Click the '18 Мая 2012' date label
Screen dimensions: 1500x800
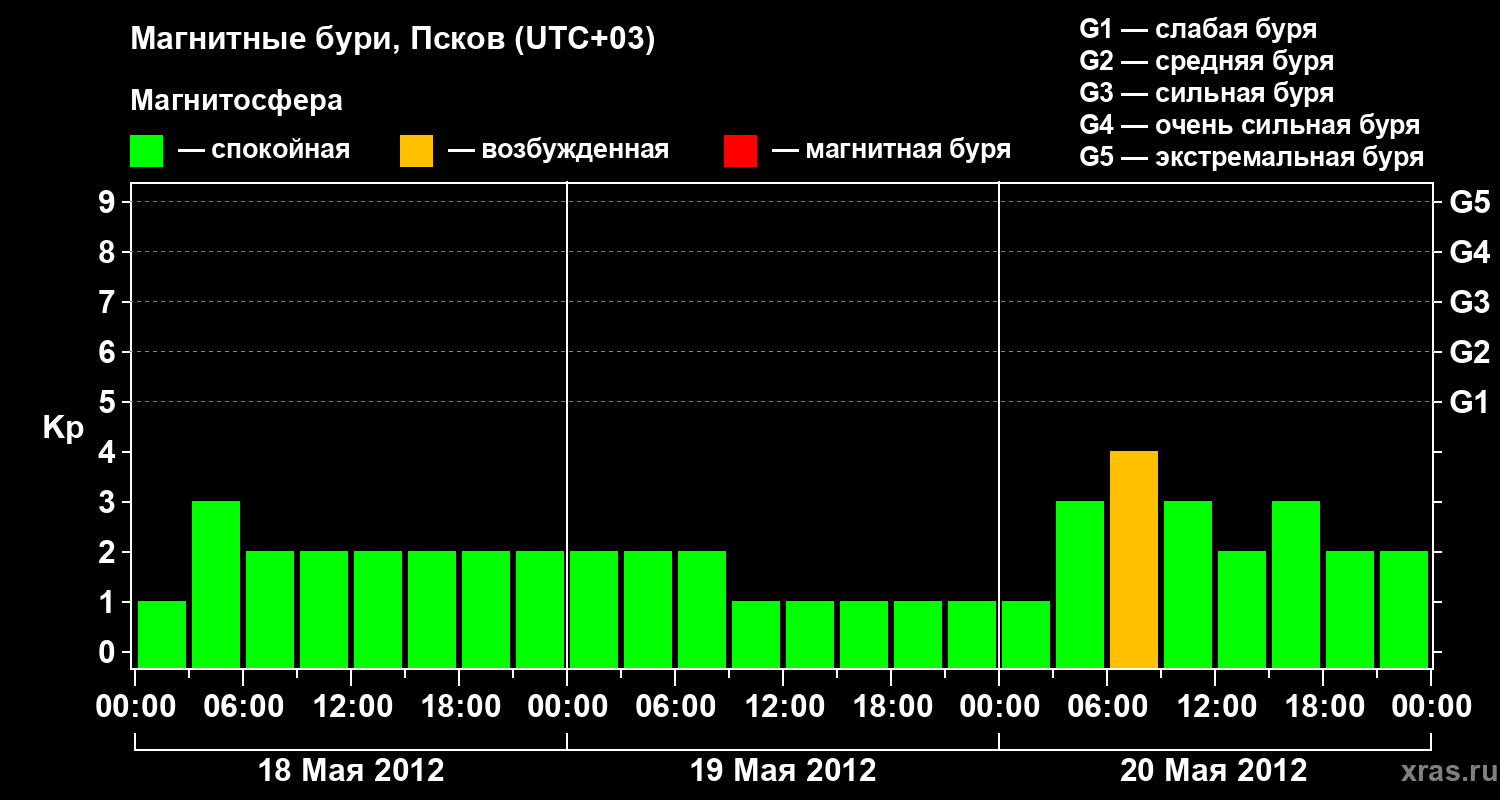point(351,770)
